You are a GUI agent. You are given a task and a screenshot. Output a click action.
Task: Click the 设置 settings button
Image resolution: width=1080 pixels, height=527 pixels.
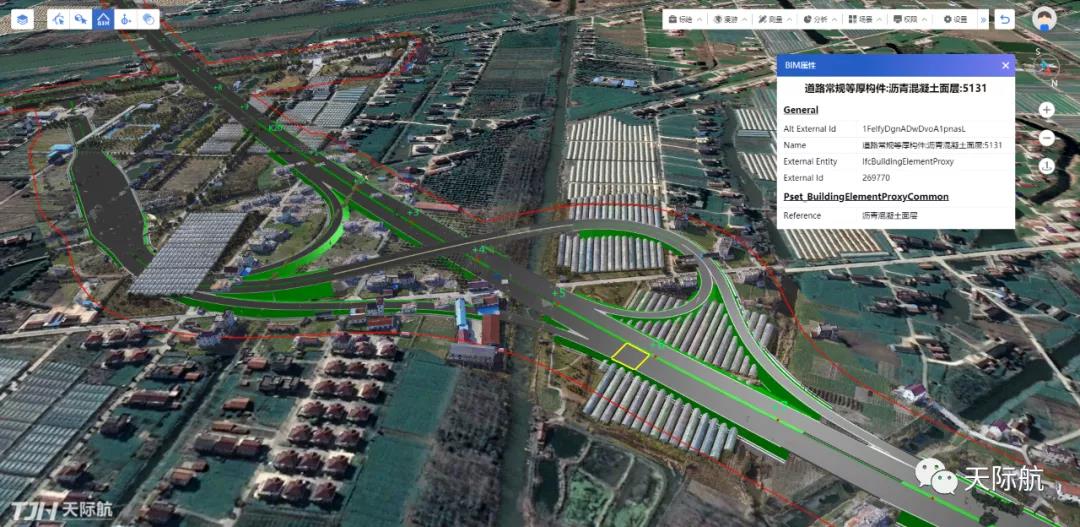[x=955, y=19]
